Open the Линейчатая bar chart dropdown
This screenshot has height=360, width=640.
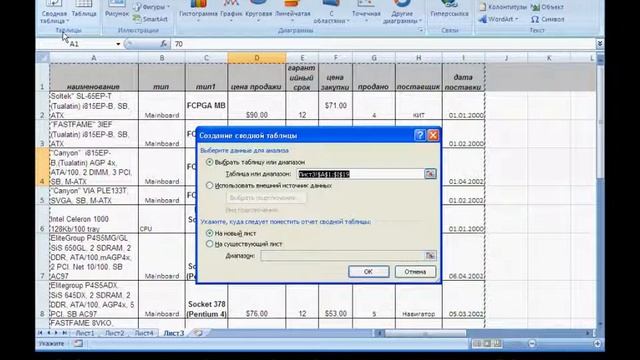(293, 11)
